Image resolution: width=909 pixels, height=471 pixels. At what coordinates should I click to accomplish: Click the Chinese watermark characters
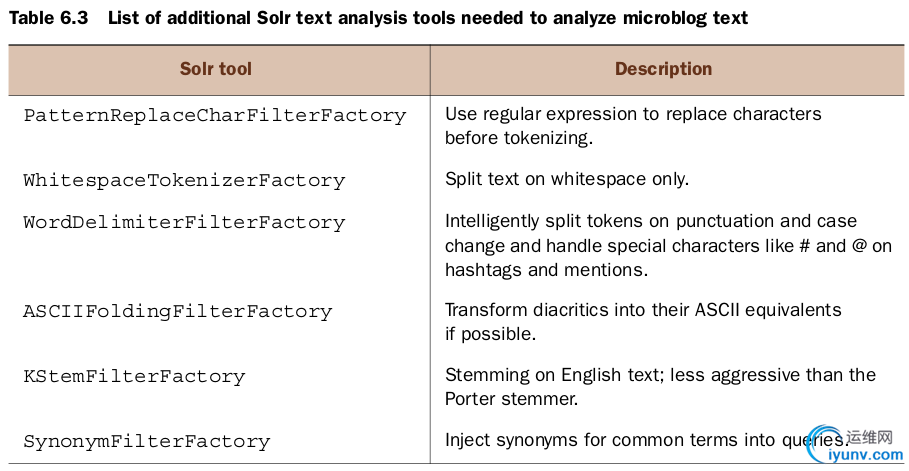869,437
